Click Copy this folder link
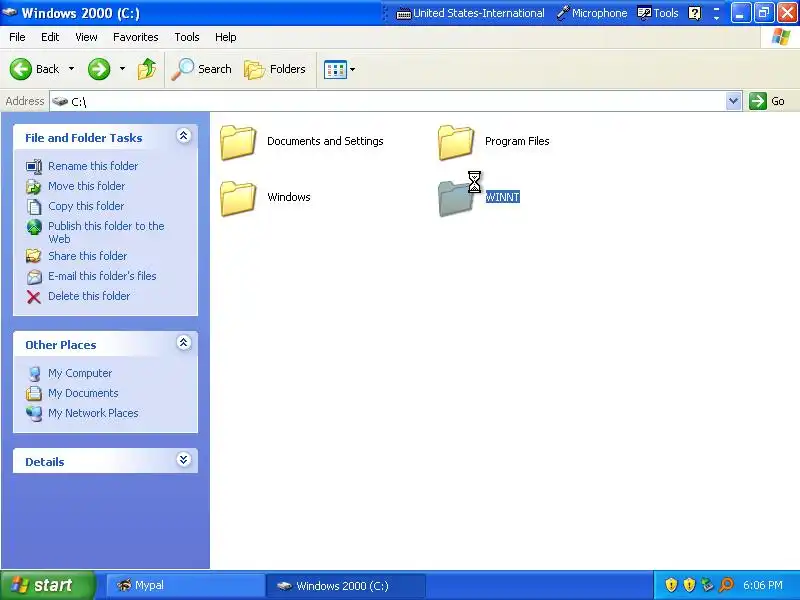 pos(86,206)
